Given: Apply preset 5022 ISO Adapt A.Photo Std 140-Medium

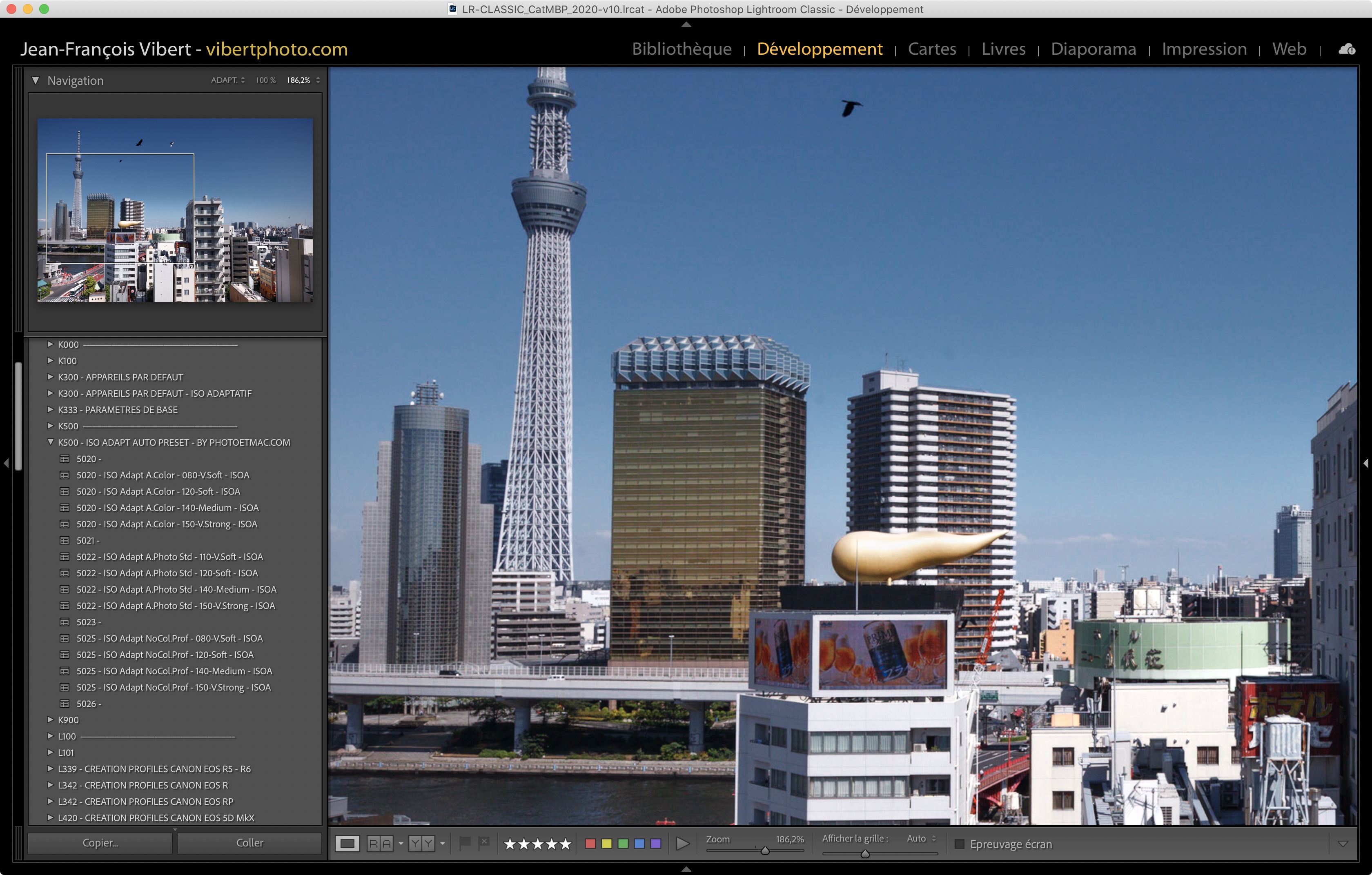Looking at the screenshot, I should 176,589.
